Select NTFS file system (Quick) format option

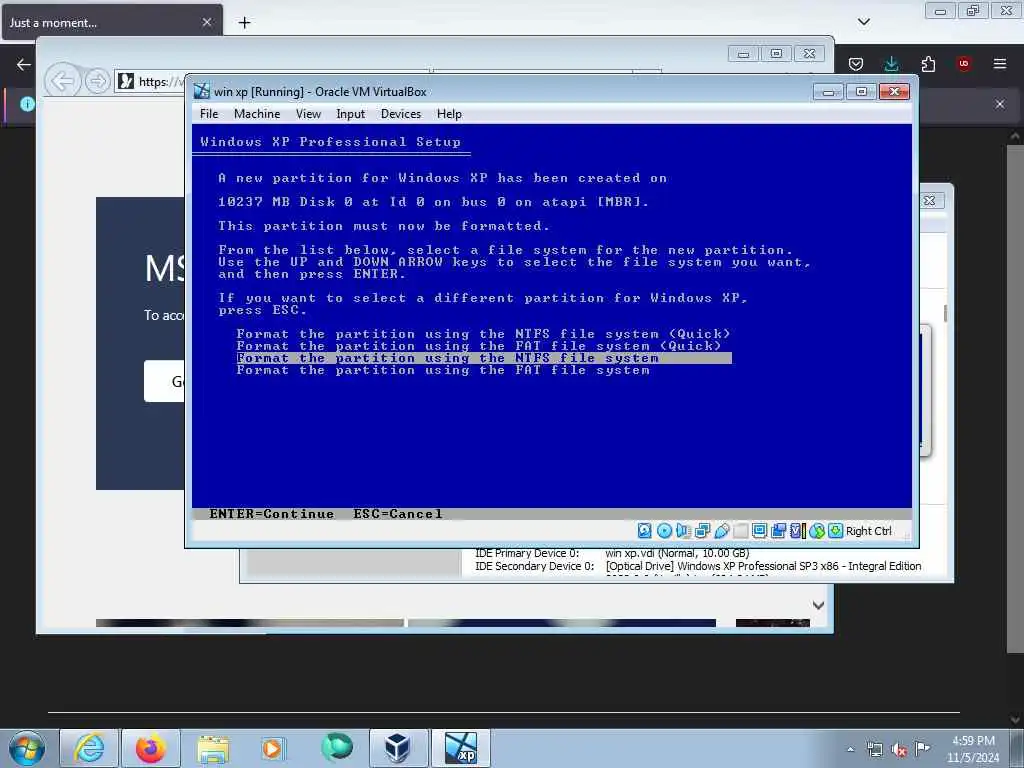click(483, 334)
